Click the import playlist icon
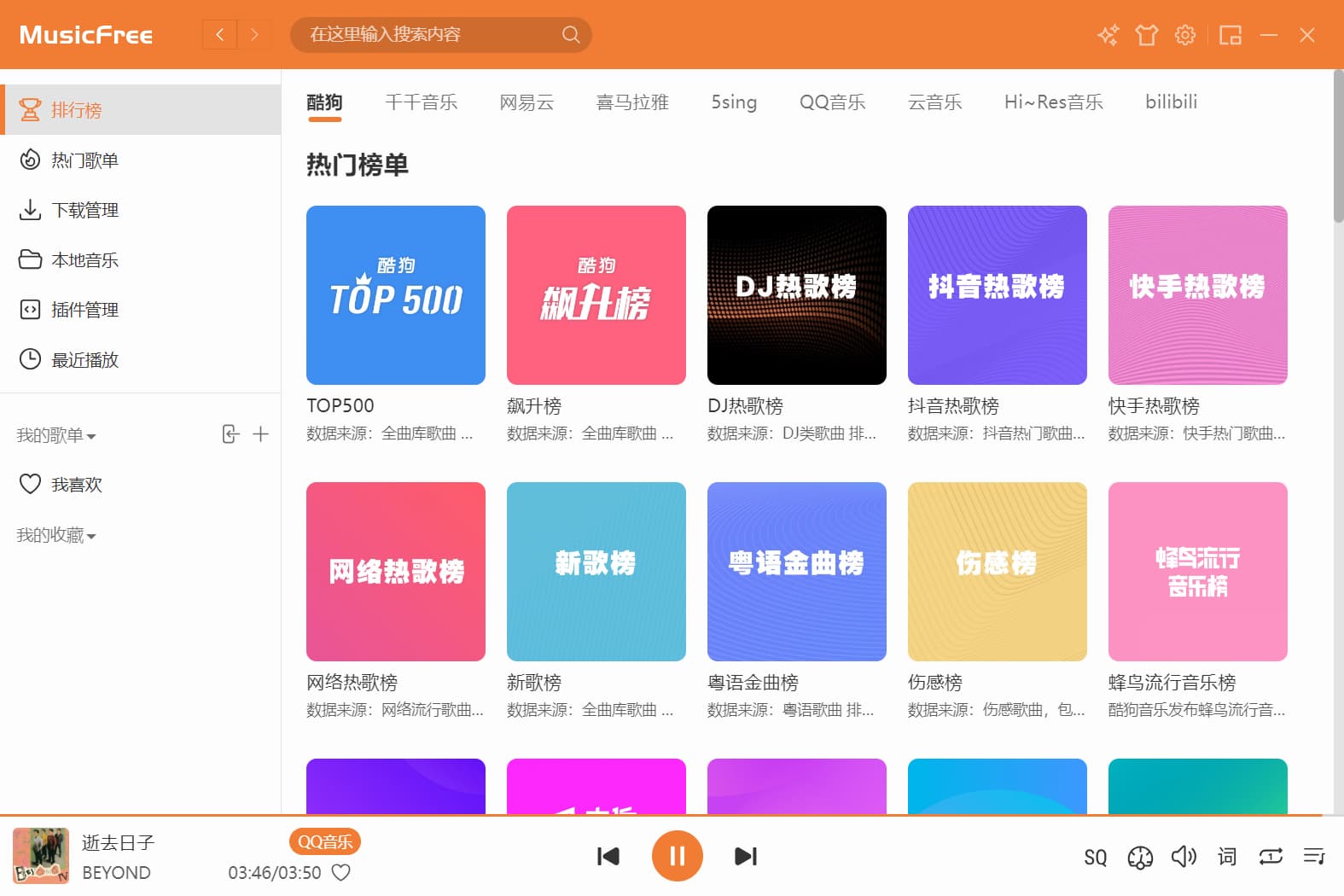The image size is (1344, 896). tap(230, 434)
